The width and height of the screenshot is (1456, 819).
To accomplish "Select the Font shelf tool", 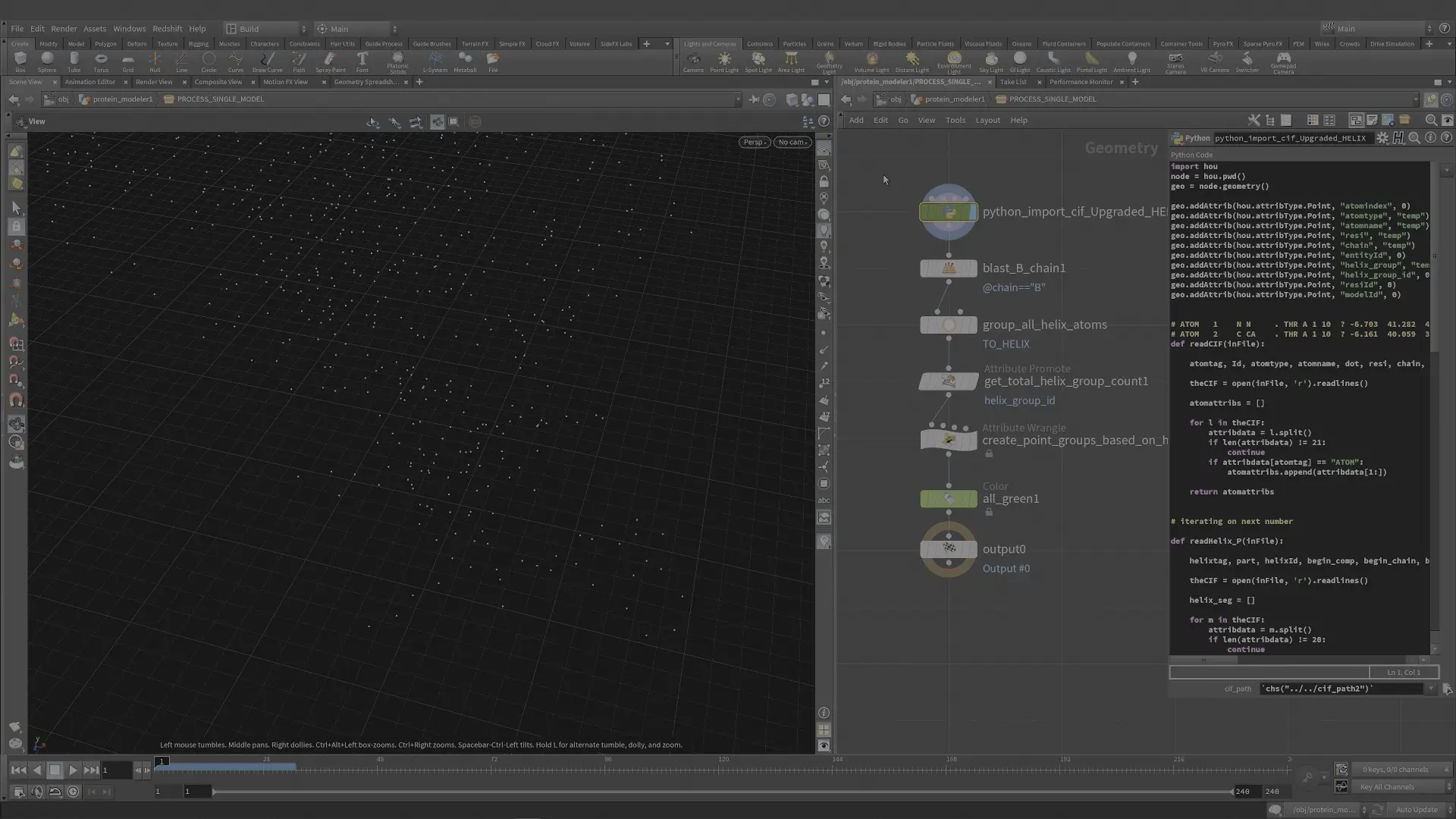I will [x=362, y=62].
